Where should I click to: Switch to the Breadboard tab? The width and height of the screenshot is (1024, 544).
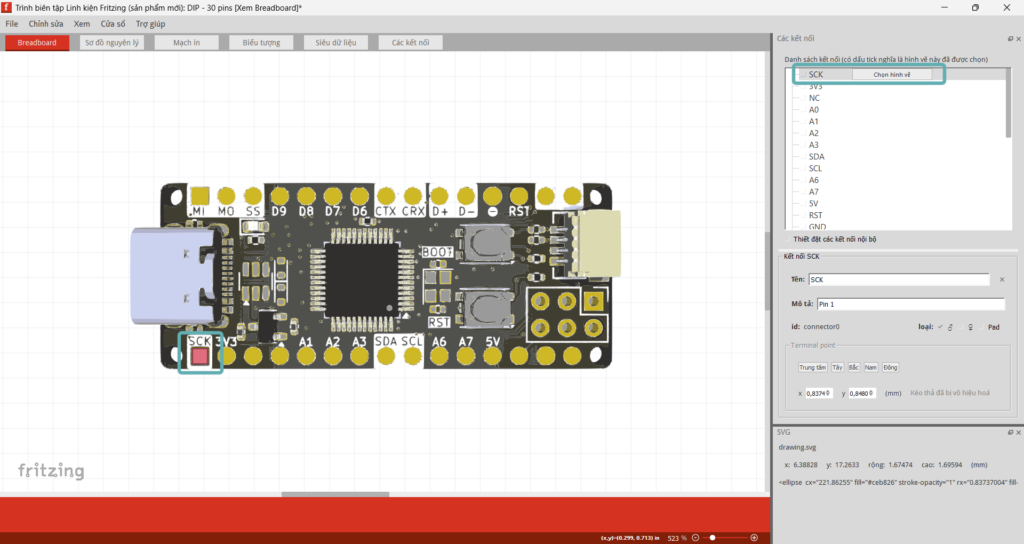point(37,42)
